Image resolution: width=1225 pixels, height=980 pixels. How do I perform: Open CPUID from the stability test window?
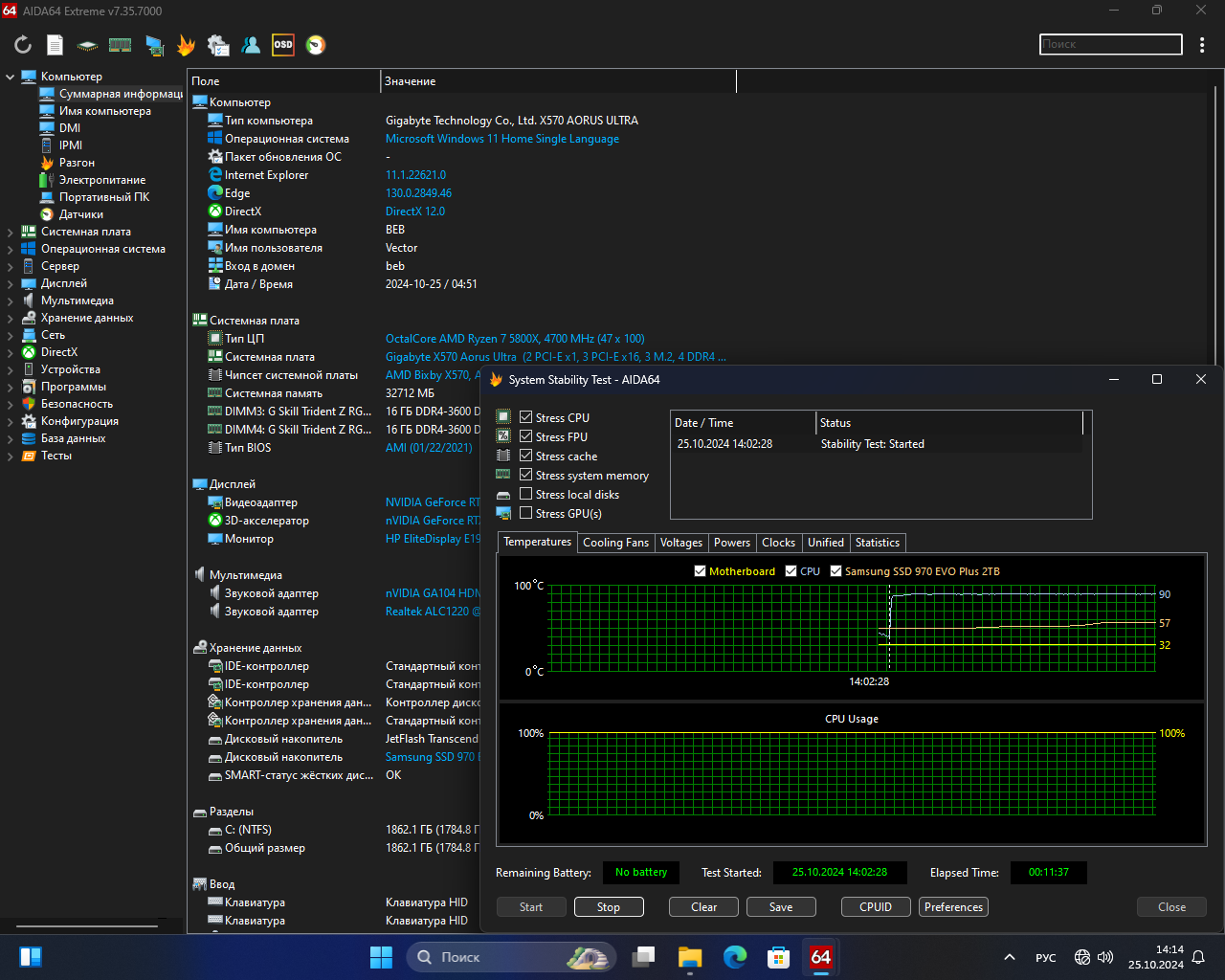pyautogui.click(x=876, y=907)
